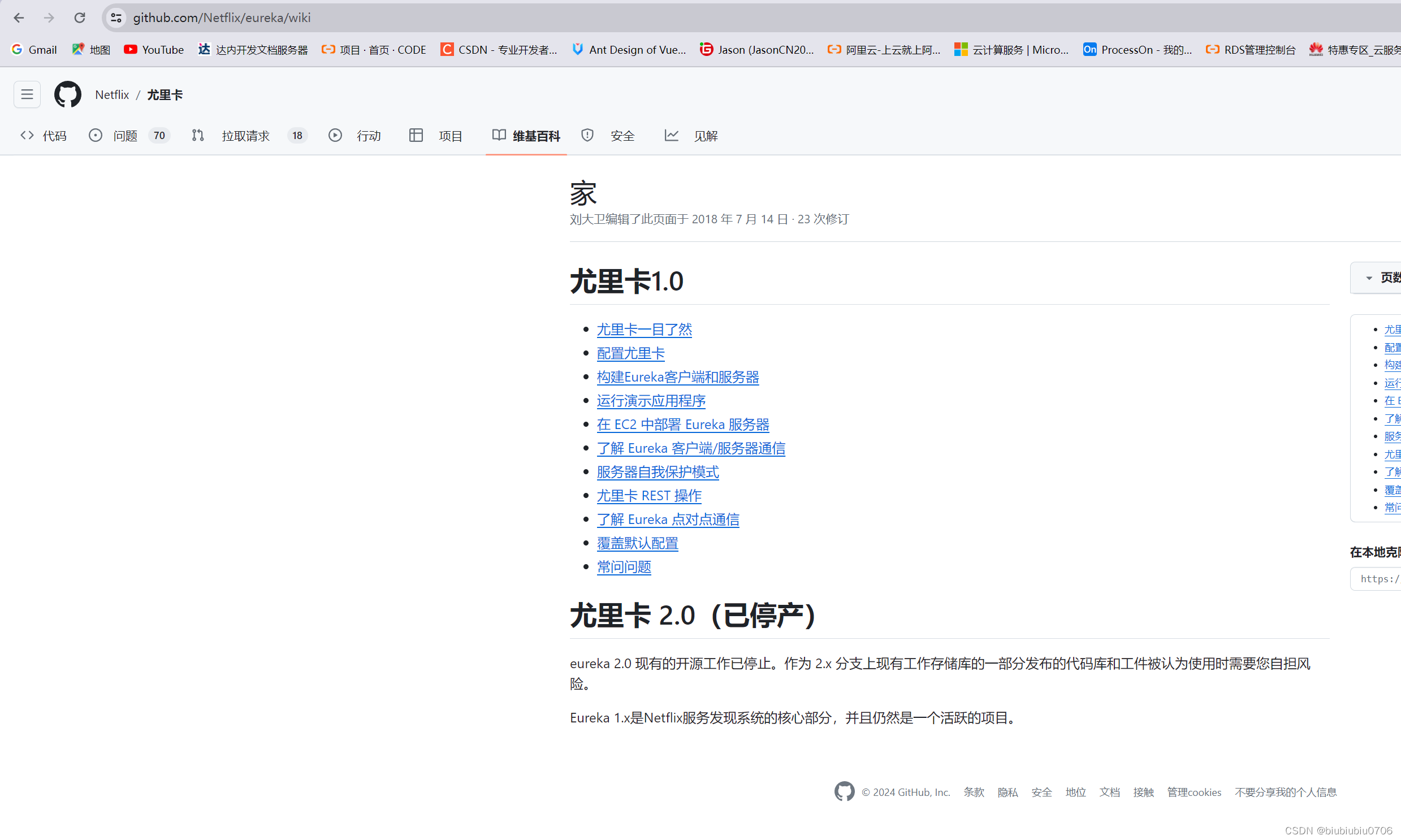
Task: Click the 拉取请求 (Pull Requests) icon
Action: (x=198, y=135)
